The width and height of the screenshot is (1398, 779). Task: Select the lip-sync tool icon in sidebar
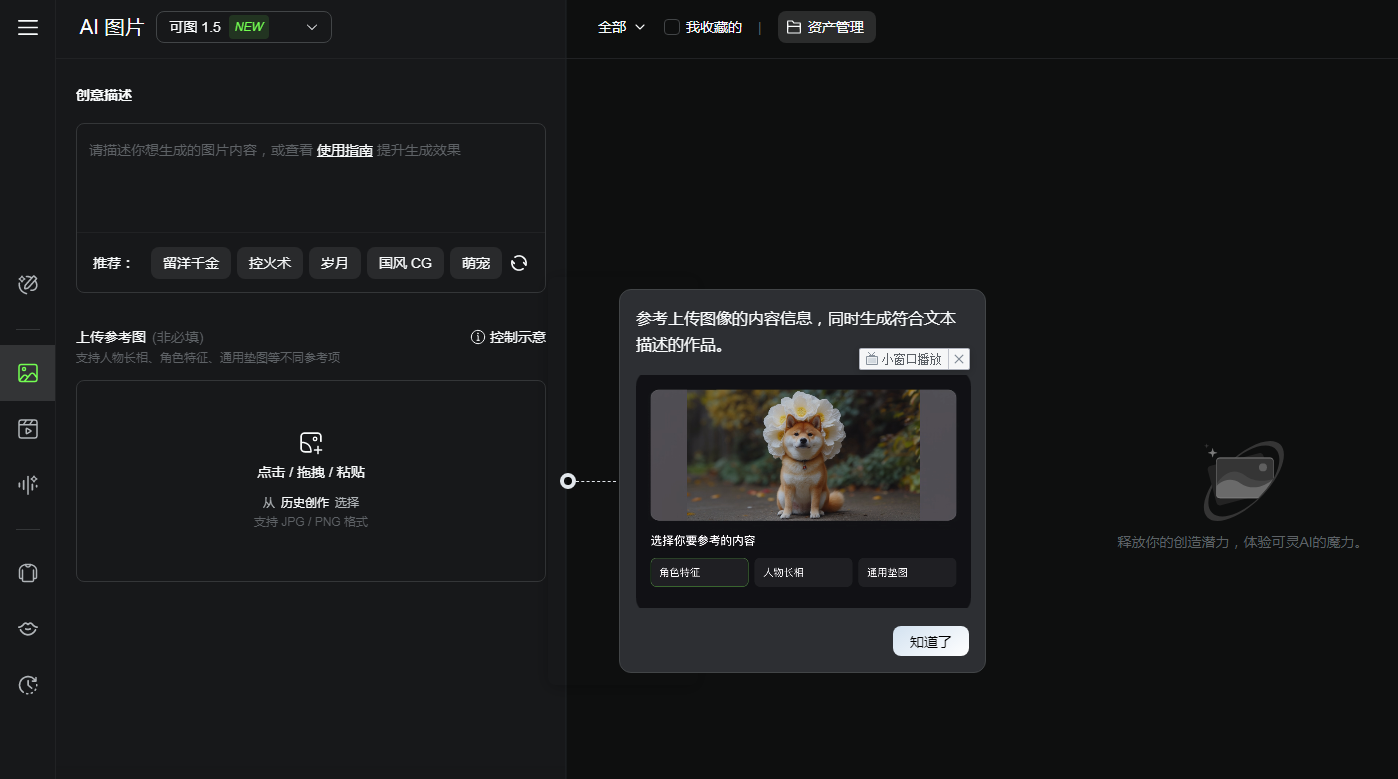27,628
